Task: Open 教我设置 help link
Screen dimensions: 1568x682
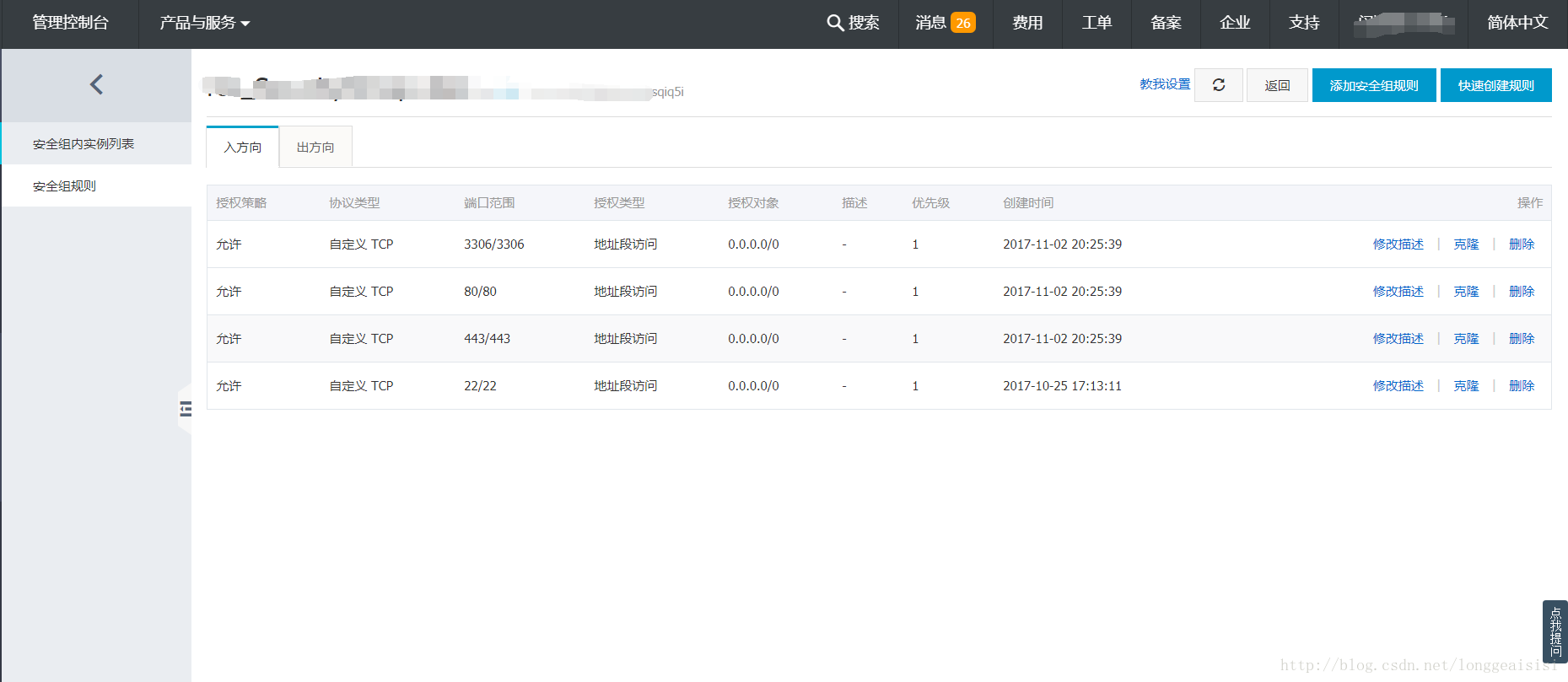Action: pyautogui.click(x=1164, y=84)
